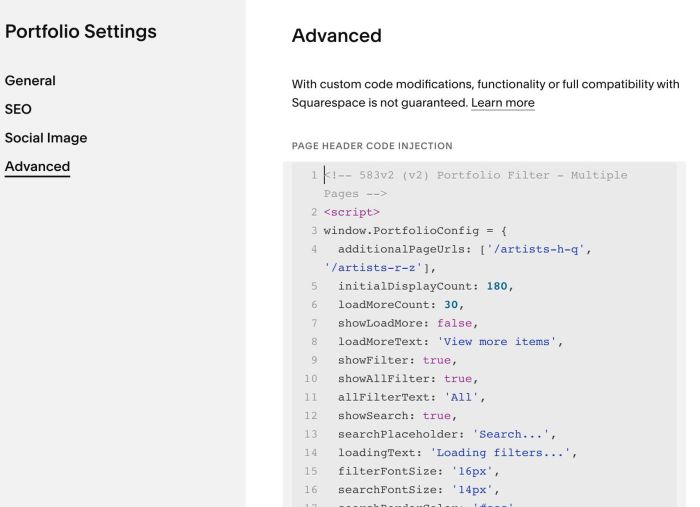This screenshot has height=507, width=700.
Task: Select the Advanced tab in sidebar
Action: click(x=38, y=166)
